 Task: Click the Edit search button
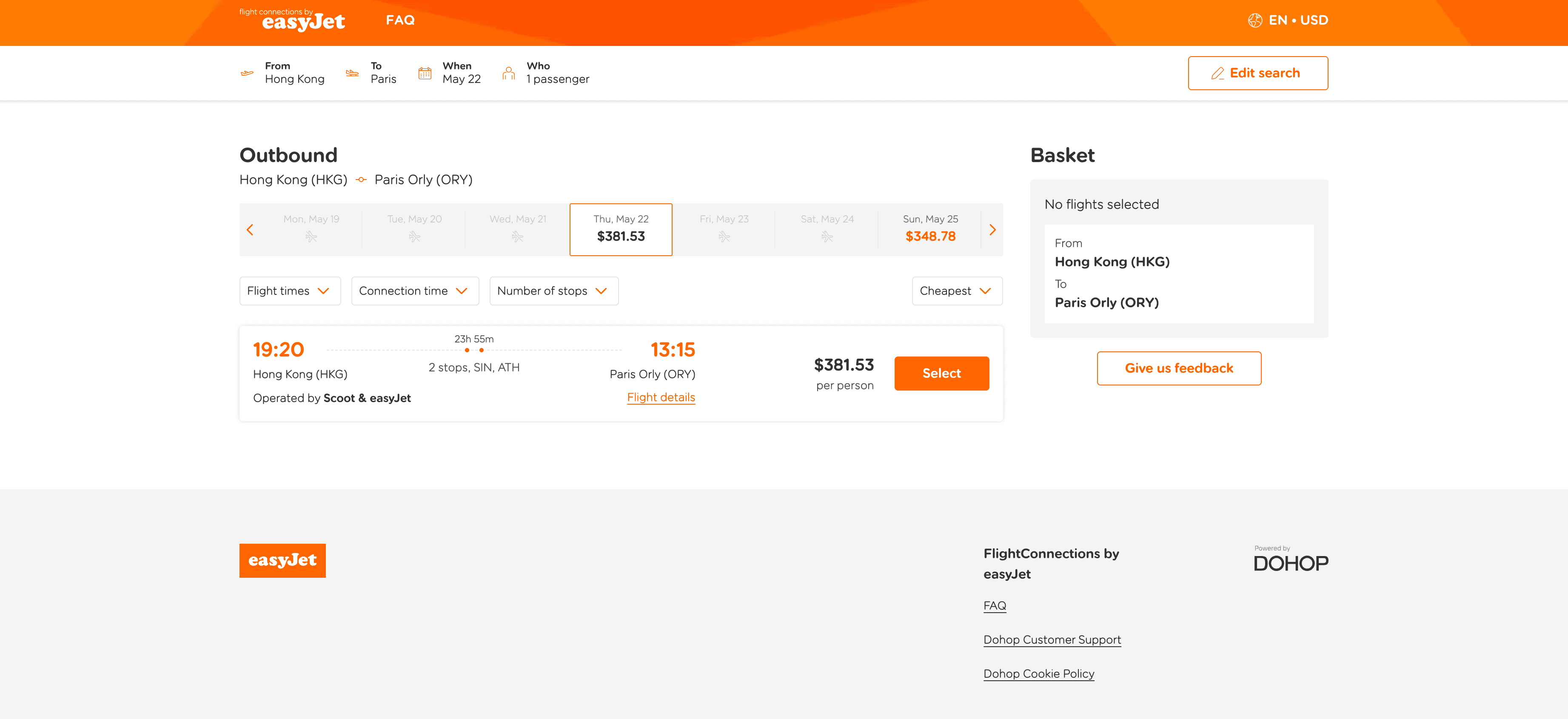click(x=1257, y=73)
